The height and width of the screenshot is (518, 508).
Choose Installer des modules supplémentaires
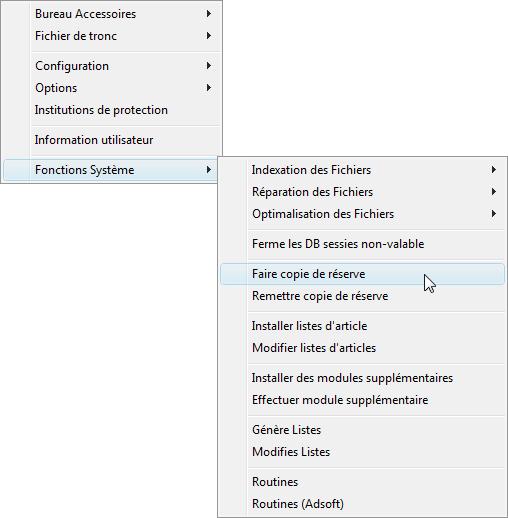pyautogui.click(x=362, y=378)
